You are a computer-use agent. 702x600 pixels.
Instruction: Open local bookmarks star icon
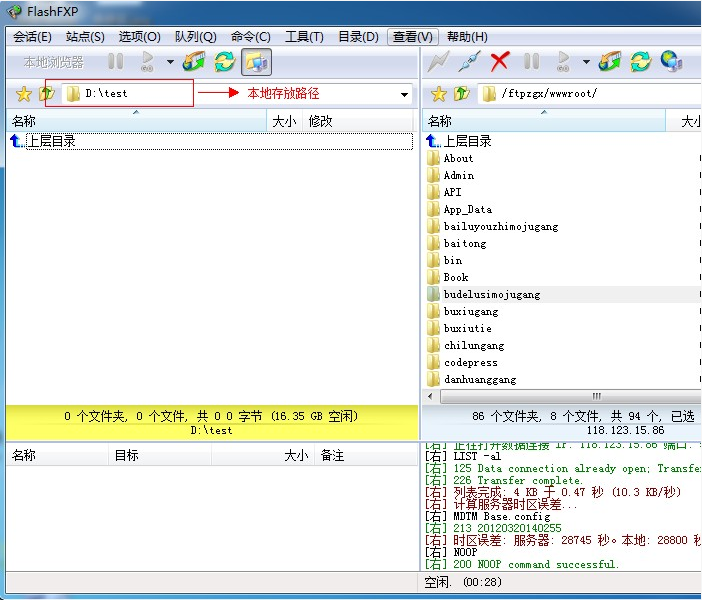tap(24, 94)
